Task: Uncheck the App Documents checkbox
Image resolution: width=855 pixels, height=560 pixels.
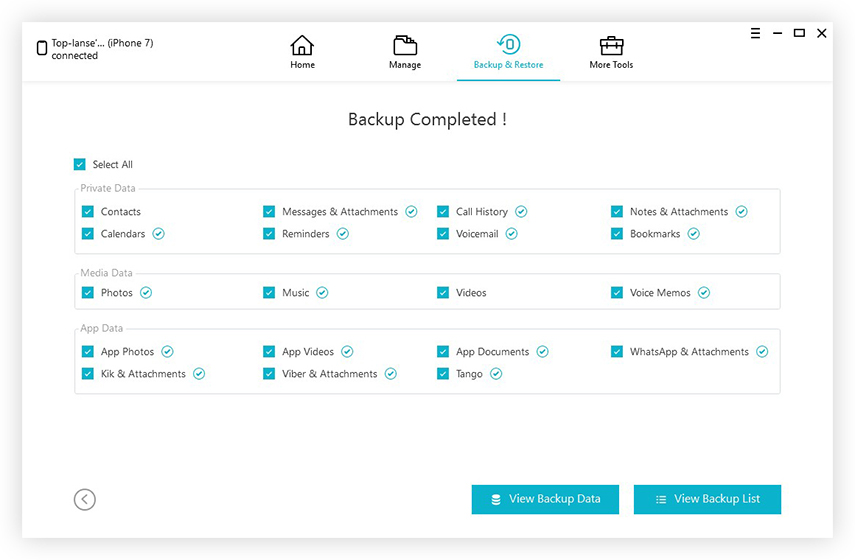Action: pos(443,352)
